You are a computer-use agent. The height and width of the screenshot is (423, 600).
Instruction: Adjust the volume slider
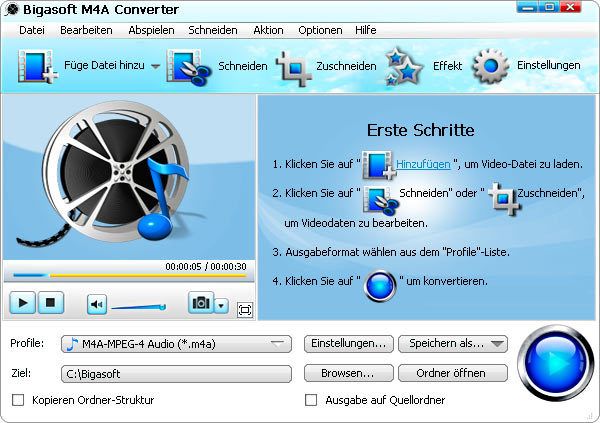point(138,306)
